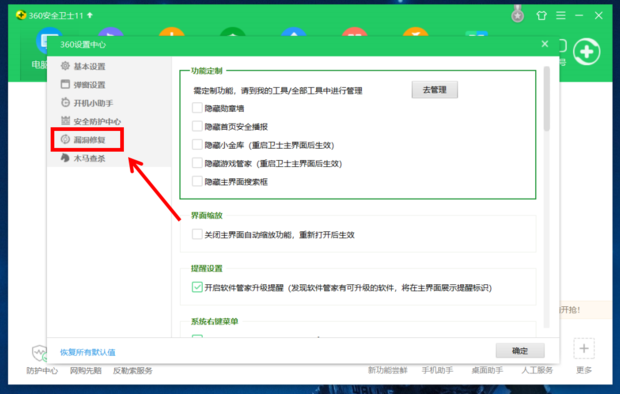
Task: Open 网购先赔 in main window footer
Action: (x=86, y=371)
